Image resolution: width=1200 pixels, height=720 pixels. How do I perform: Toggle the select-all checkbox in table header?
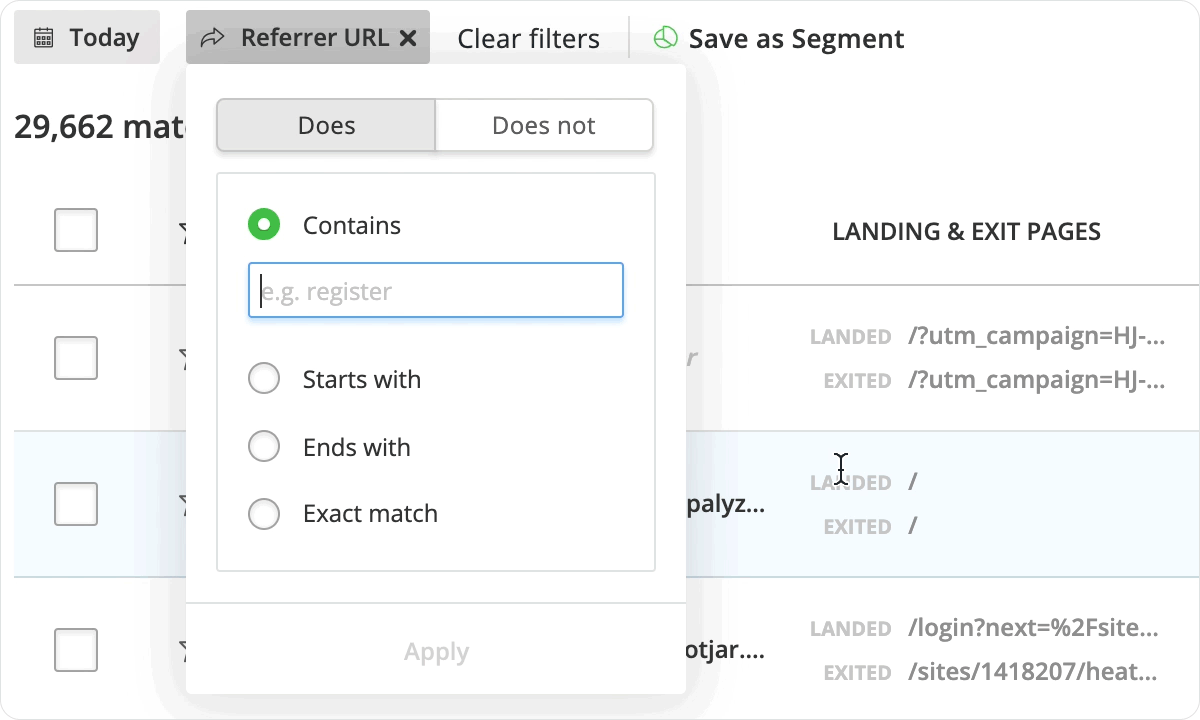pyautogui.click(x=76, y=230)
